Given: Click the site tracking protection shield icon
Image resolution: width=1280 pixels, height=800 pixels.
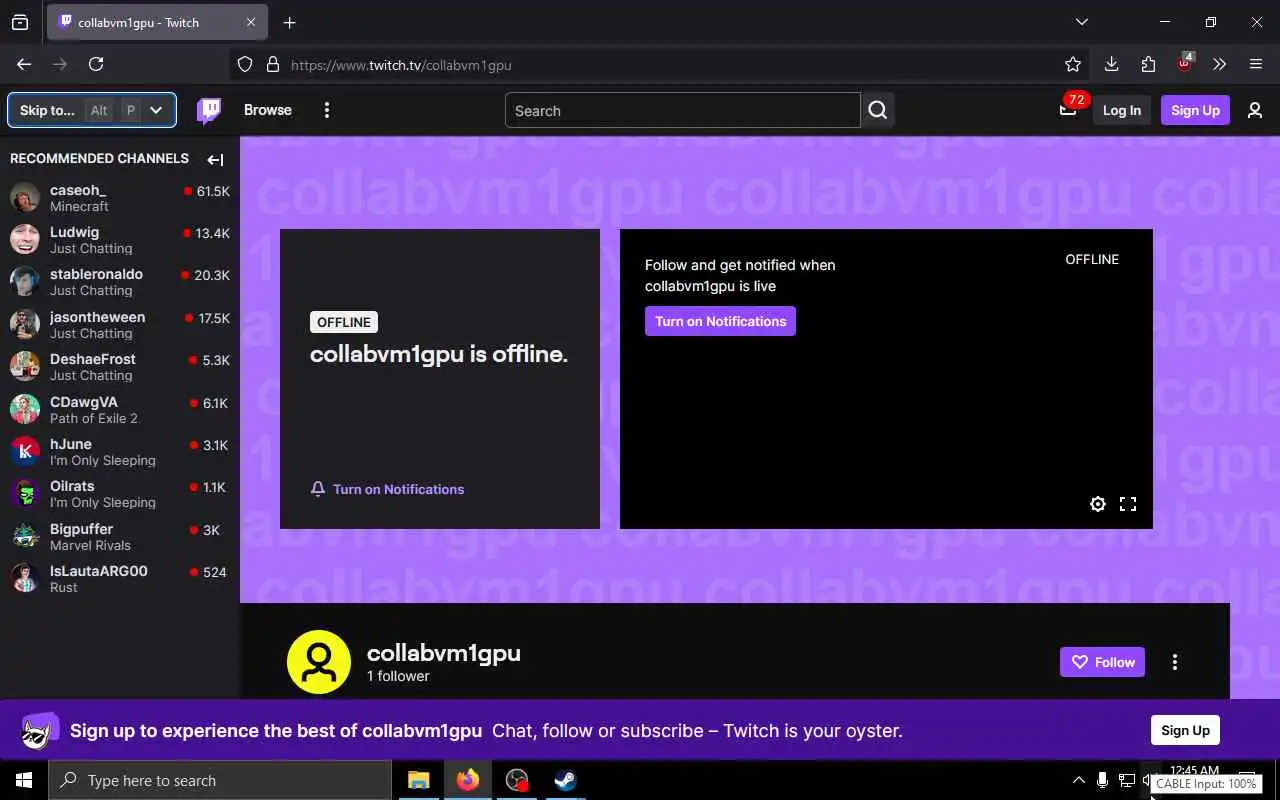Looking at the screenshot, I should tap(245, 64).
